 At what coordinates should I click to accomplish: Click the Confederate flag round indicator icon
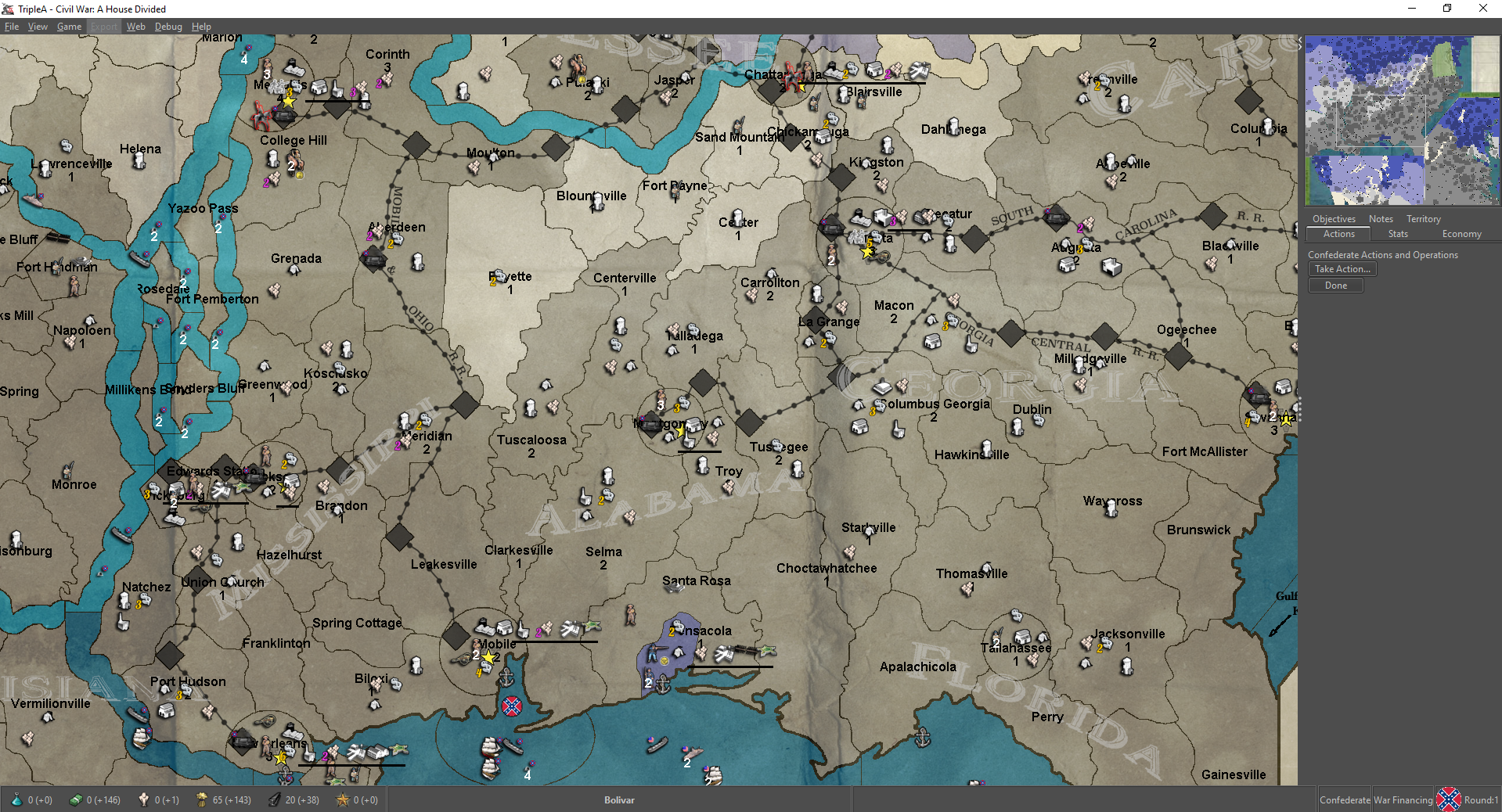tap(1448, 799)
